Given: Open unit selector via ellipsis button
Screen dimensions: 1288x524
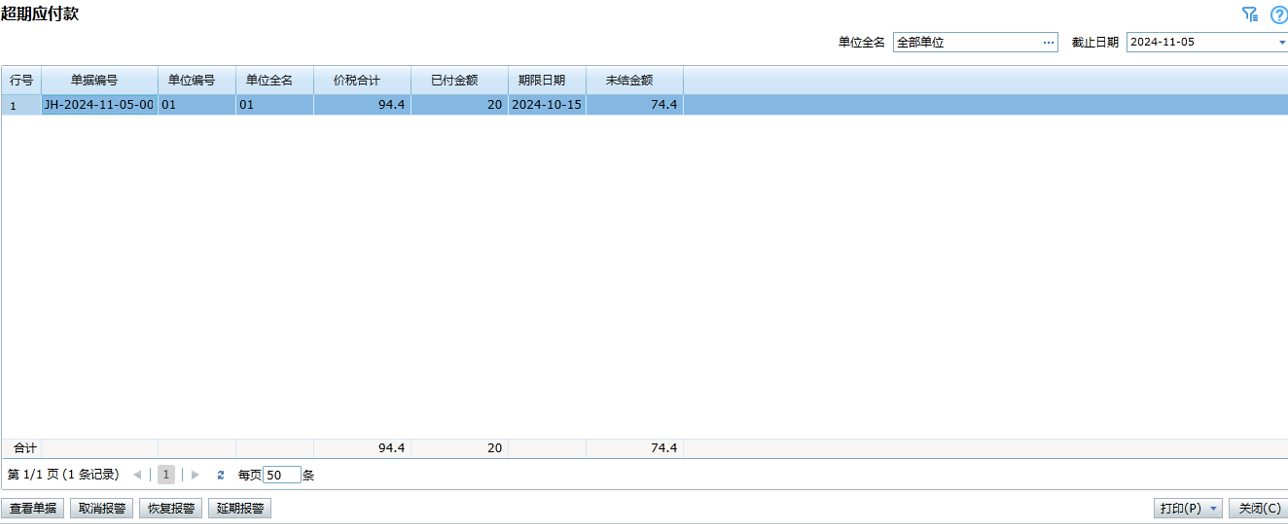Looking at the screenshot, I should click(x=1048, y=43).
